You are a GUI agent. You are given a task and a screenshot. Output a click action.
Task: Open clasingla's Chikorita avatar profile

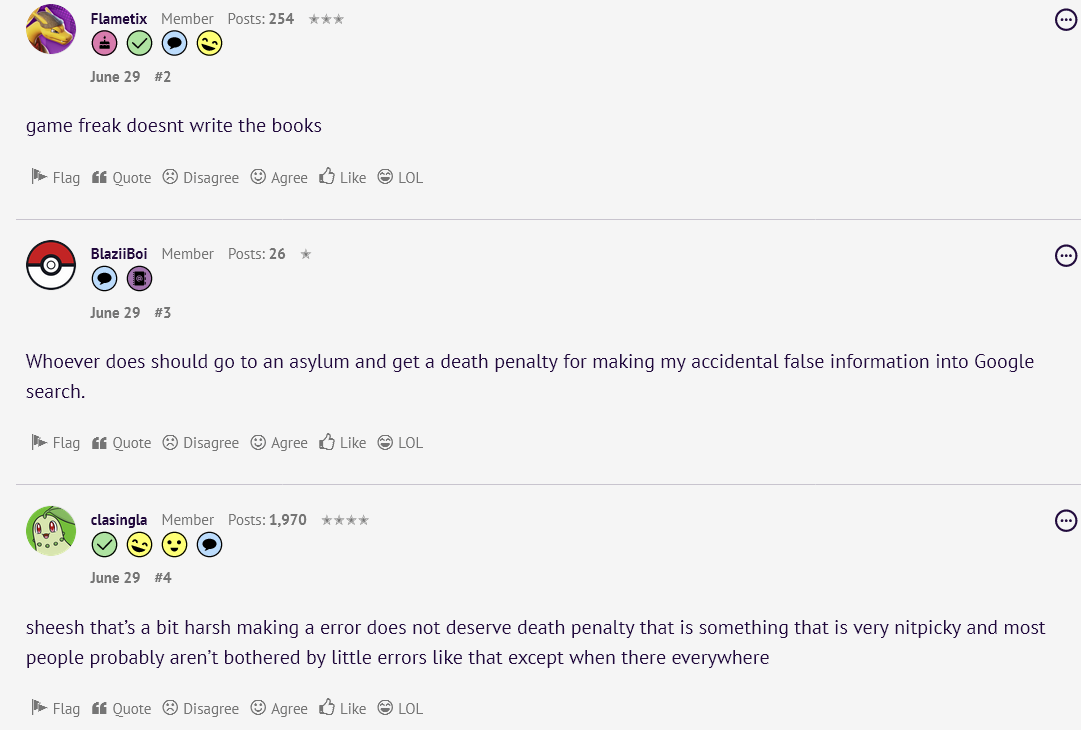coord(51,530)
